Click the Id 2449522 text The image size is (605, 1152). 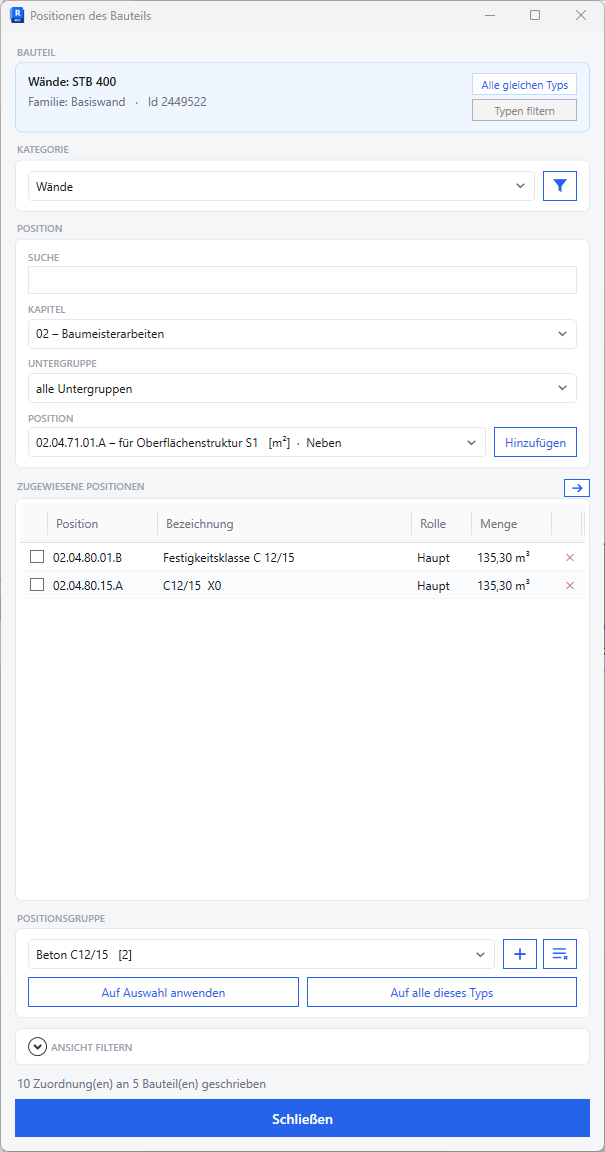(x=177, y=102)
